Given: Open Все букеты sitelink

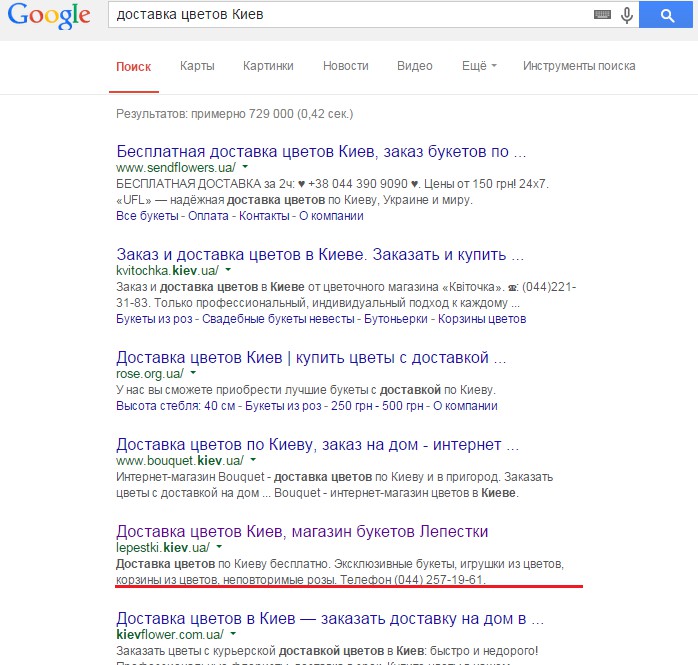Looking at the screenshot, I should coord(147,216).
